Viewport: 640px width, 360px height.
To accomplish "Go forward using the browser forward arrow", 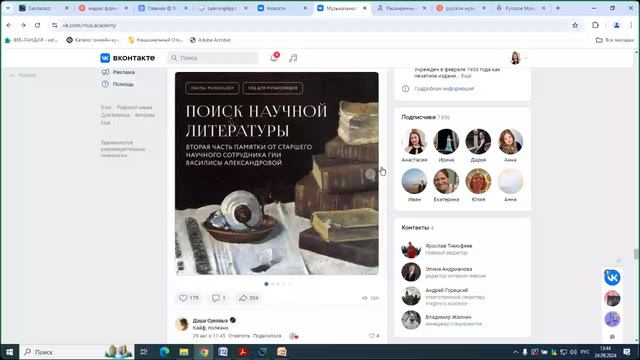I will point(23,25).
